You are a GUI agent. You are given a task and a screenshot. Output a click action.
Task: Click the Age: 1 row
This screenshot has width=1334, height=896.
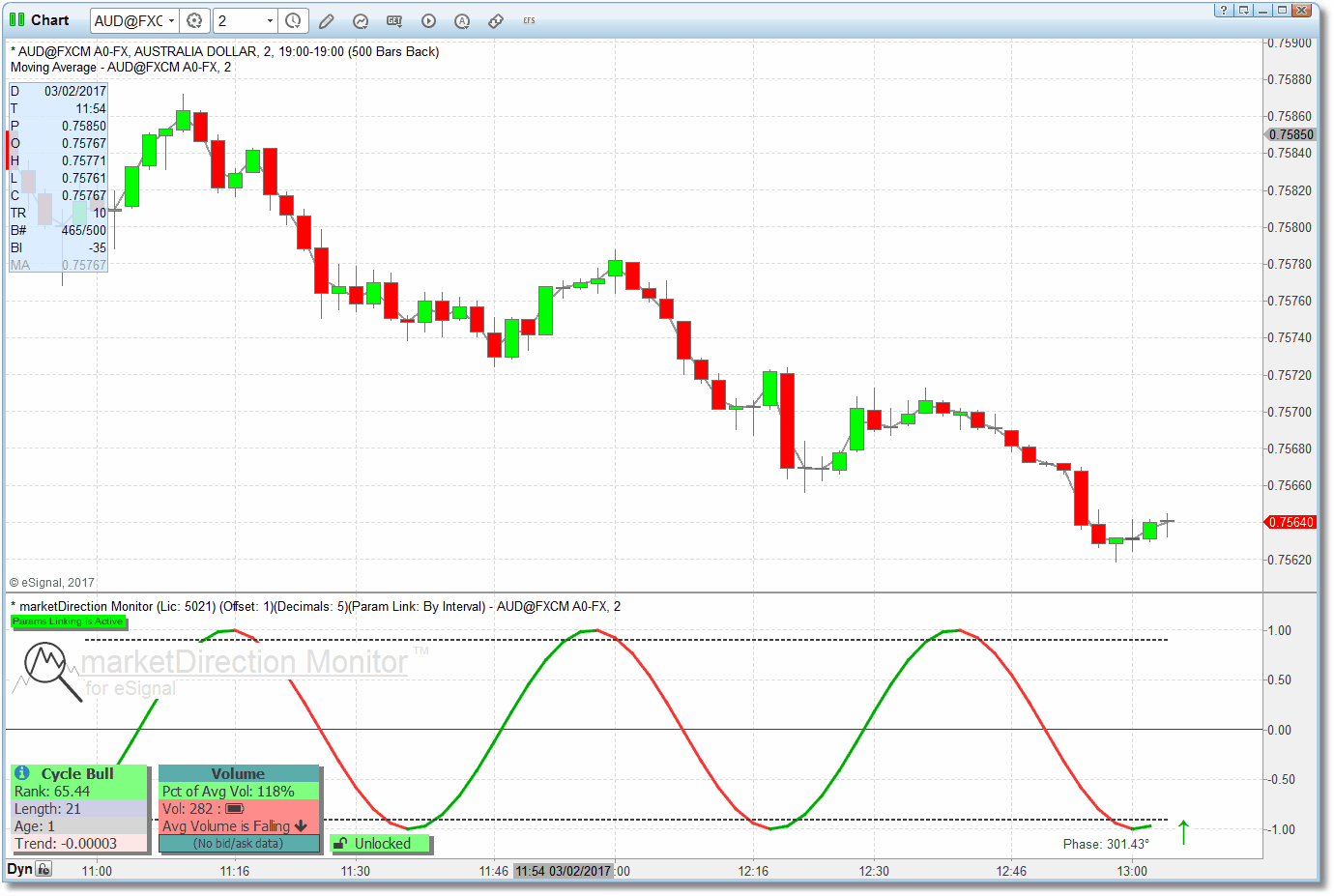[78, 826]
